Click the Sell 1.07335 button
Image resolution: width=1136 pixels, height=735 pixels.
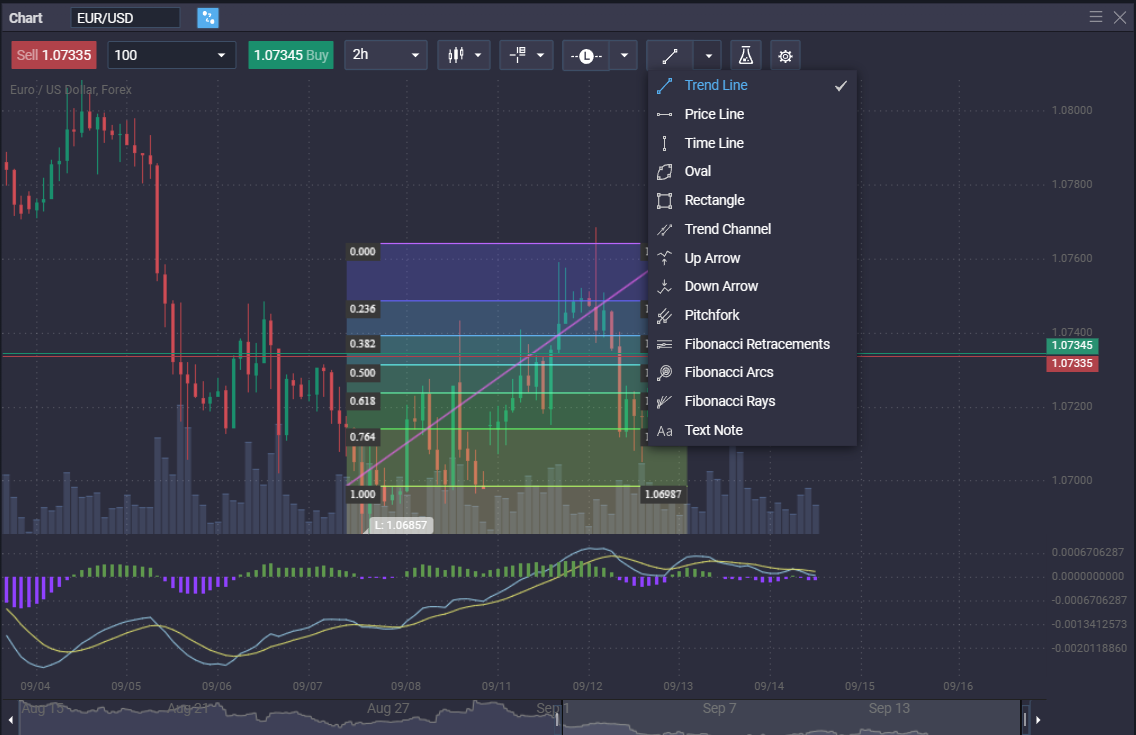[x=54, y=55]
